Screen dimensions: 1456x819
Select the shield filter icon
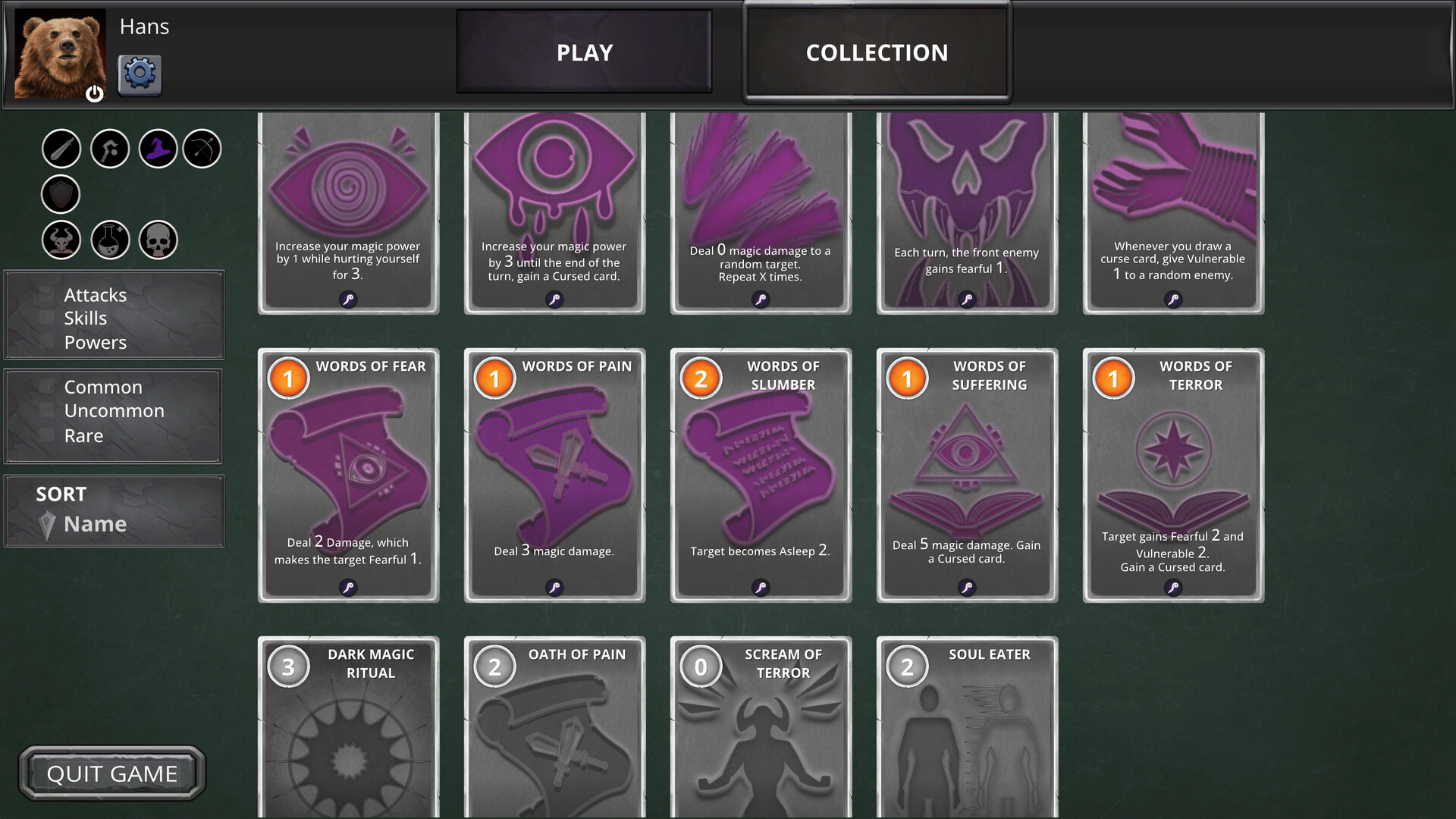(x=61, y=194)
